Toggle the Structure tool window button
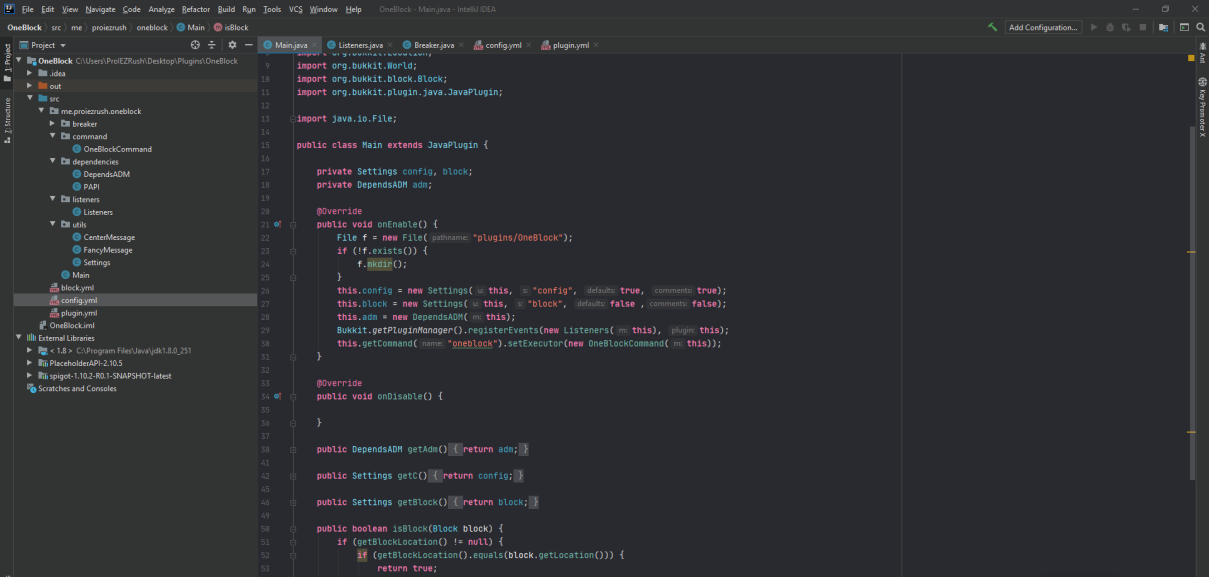The height and width of the screenshot is (577, 1209). [6, 120]
